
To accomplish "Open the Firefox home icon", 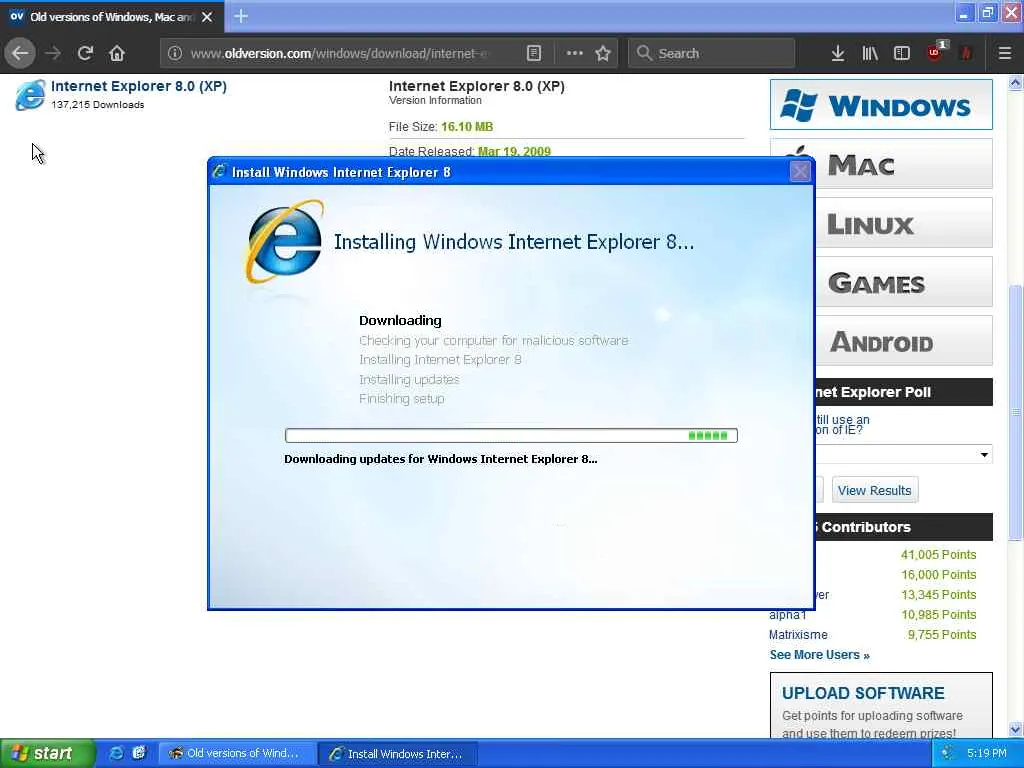I will point(117,54).
